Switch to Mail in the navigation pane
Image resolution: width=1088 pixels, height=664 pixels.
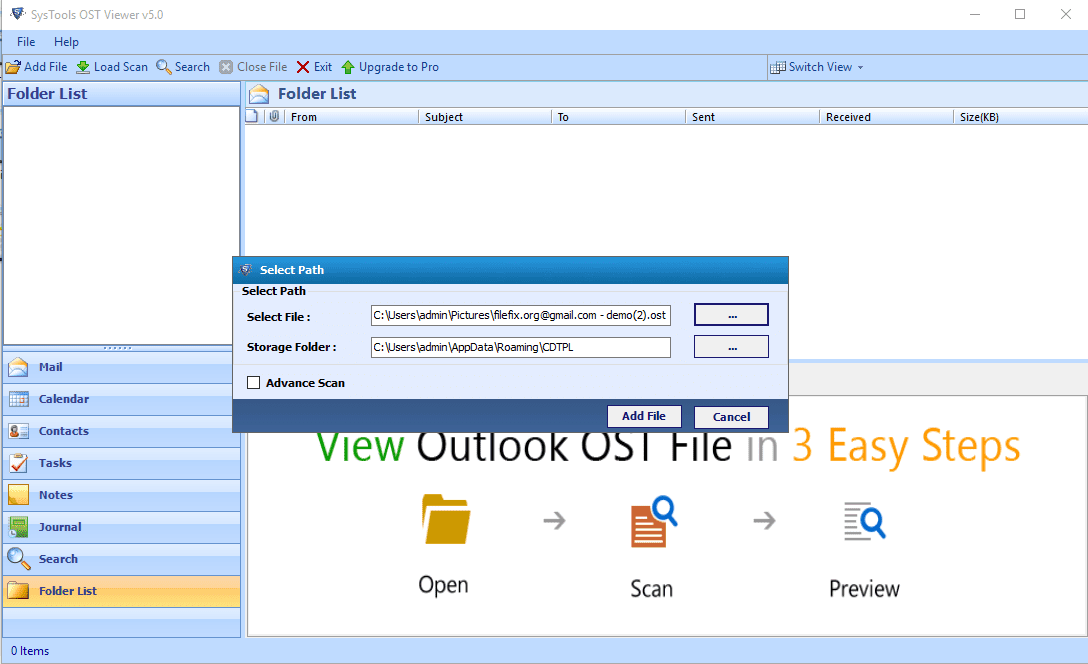[x=121, y=367]
